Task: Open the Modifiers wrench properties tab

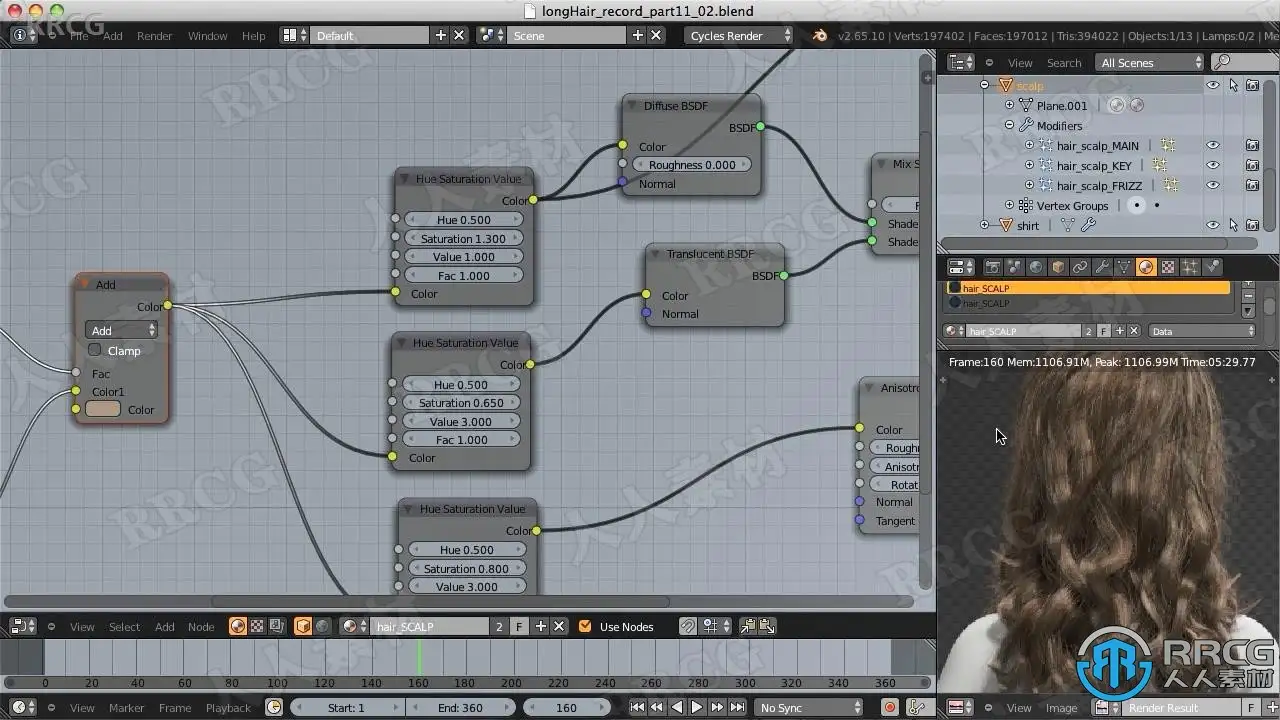Action: coord(1102,267)
